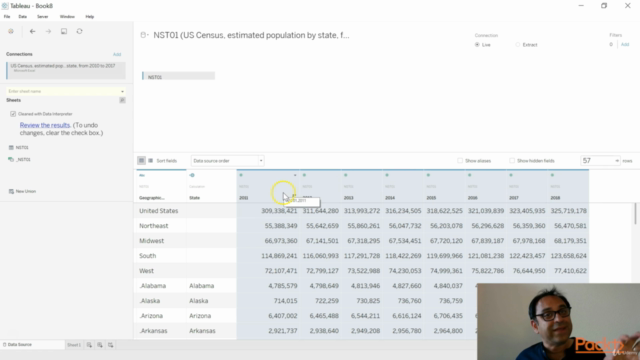The height and width of the screenshot is (360, 640).
Task: Go forward with the right arrow icon
Action: point(48,31)
